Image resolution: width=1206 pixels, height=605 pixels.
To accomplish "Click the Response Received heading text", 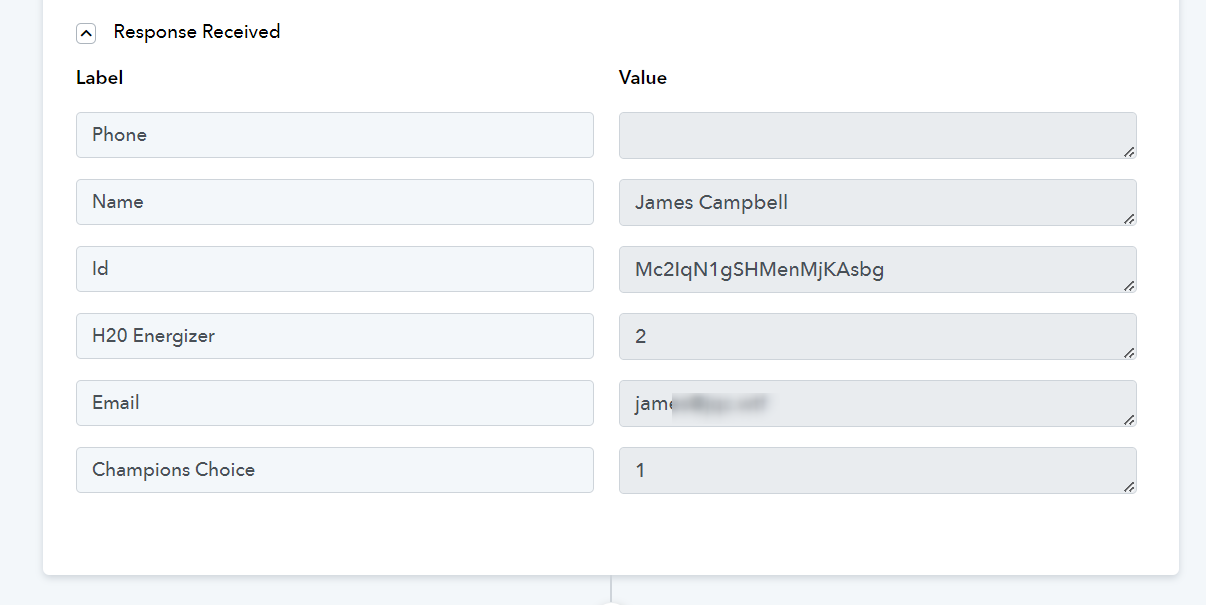I will [x=197, y=32].
